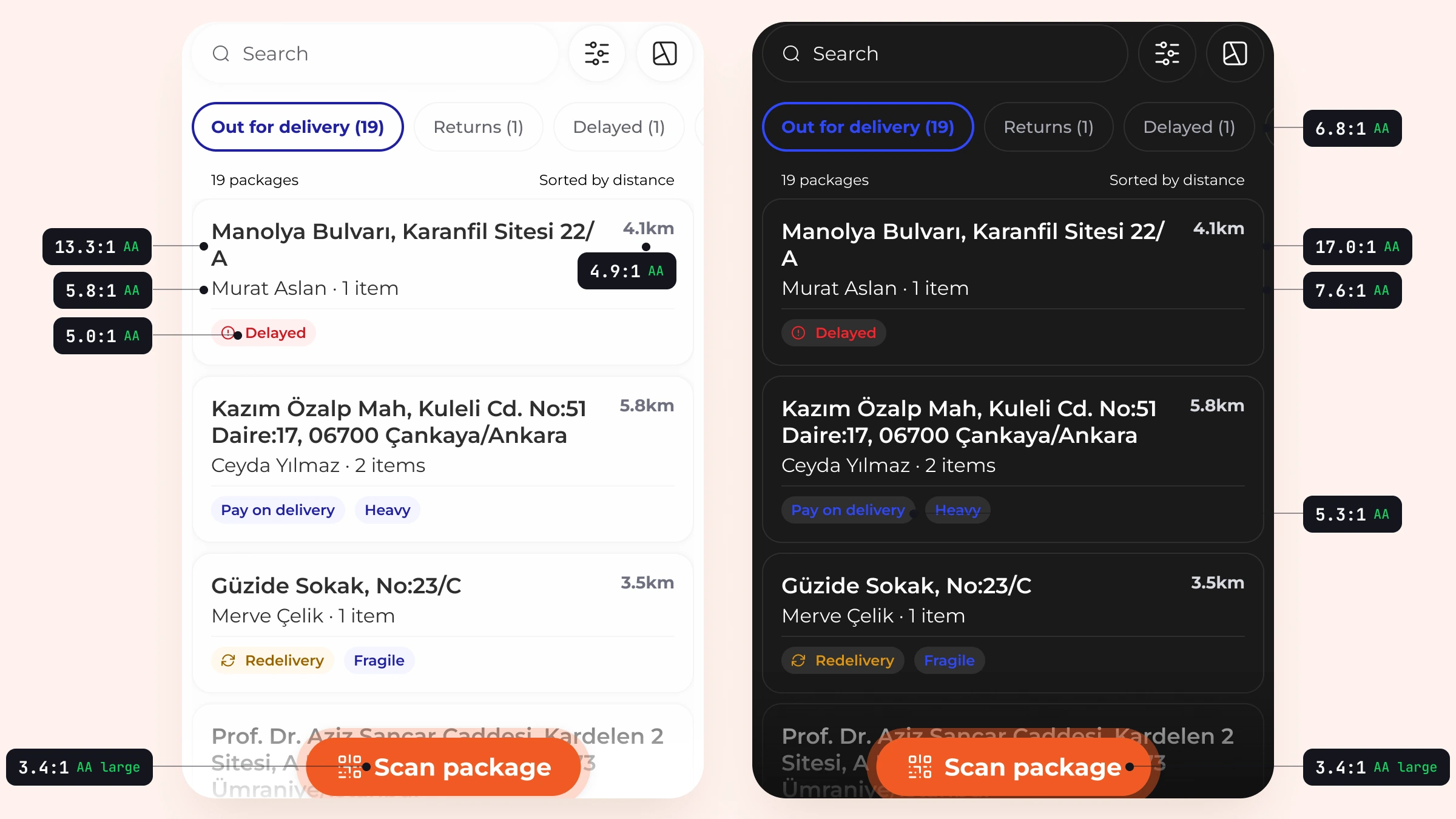Click Delayed status chip in light card
This screenshot has height=819, width=1456.
[x=263, y=333]
